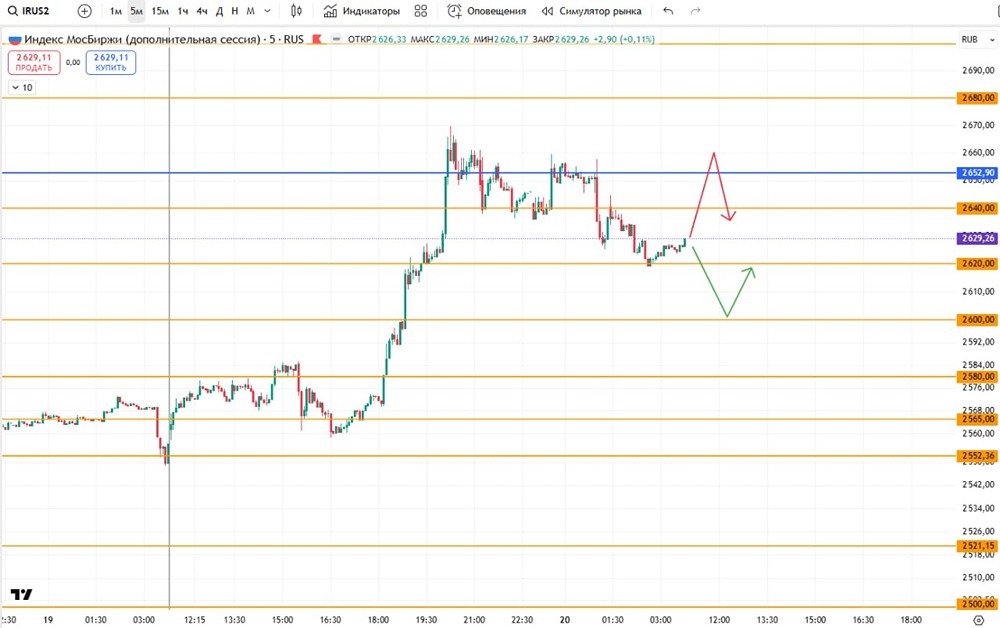Select the 1м timeframe

point(115,11)
